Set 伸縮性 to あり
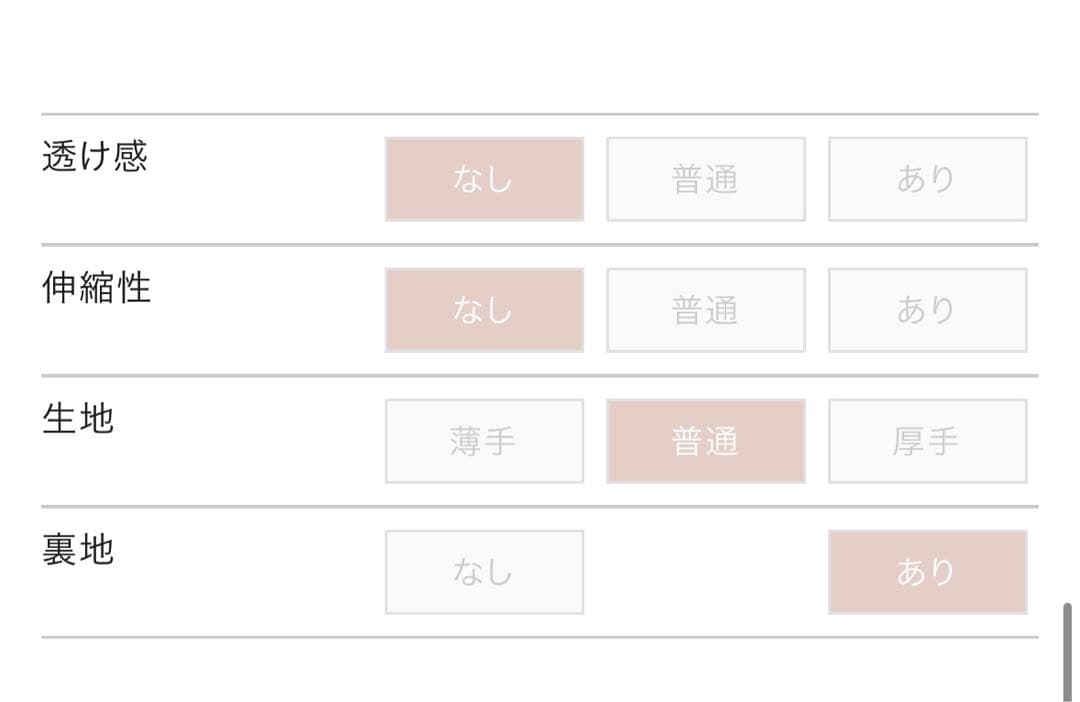The width and height of the screenshot is (1080, 702). tap(928, 310)
